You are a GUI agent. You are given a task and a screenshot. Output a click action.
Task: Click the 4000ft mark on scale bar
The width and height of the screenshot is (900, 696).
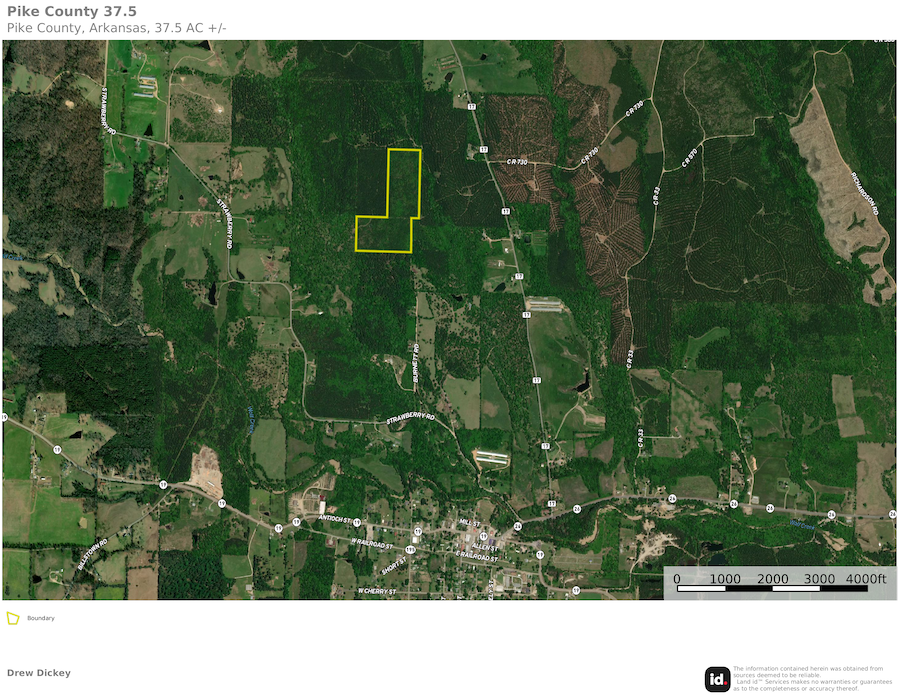(865, 579)
